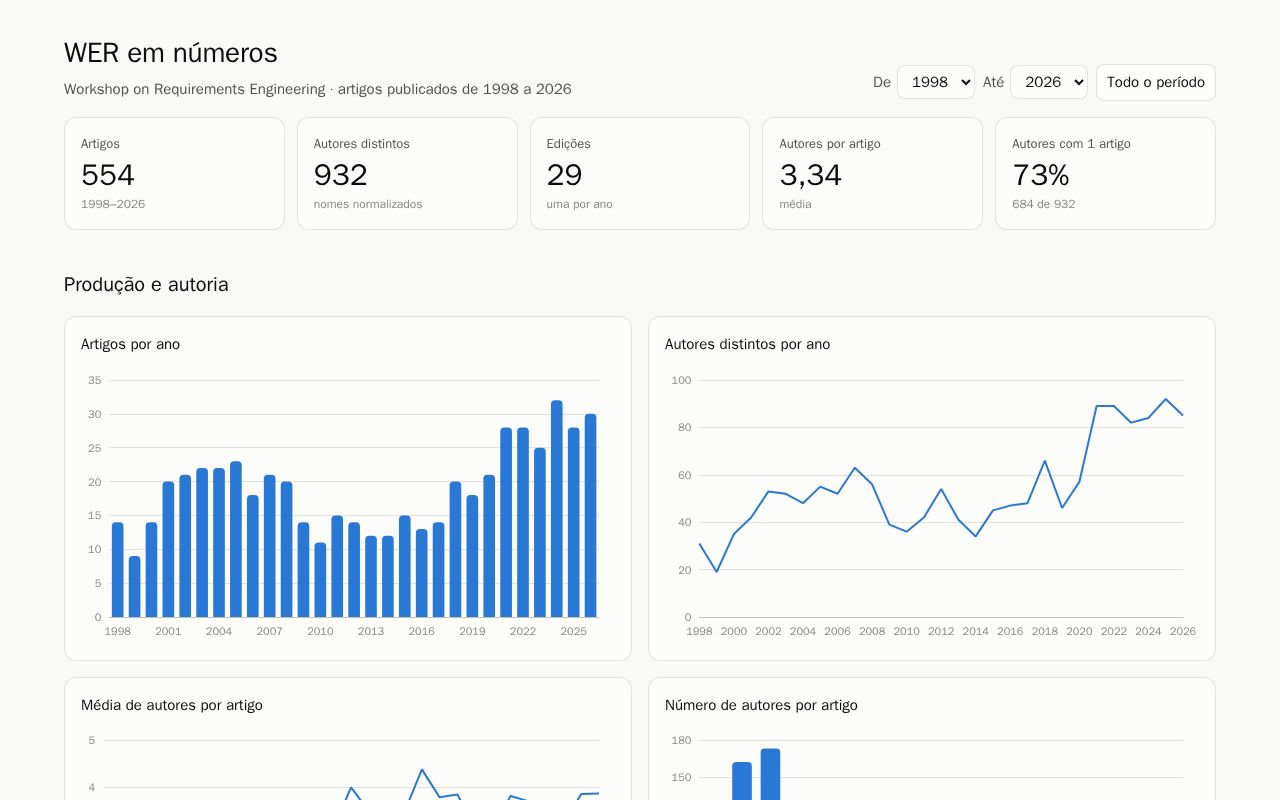Click the "WER em números" page title
1280x800 pixels.
tap(171, 53)
